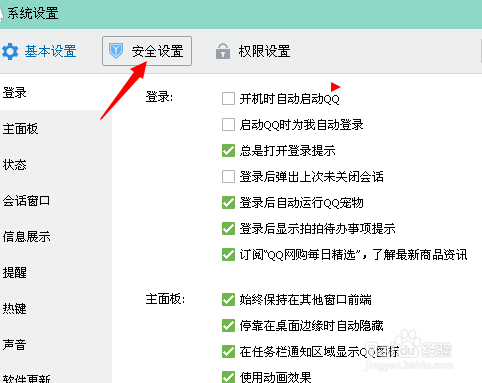
Task: Click the gear icon beside 基本设置
Action: pyautogui.click(x=10, y=51)
